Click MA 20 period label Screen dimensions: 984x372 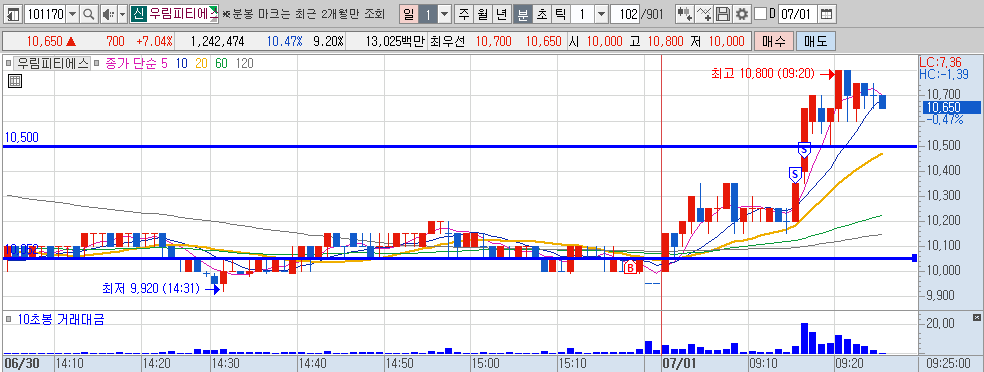(x=201, y=63)
